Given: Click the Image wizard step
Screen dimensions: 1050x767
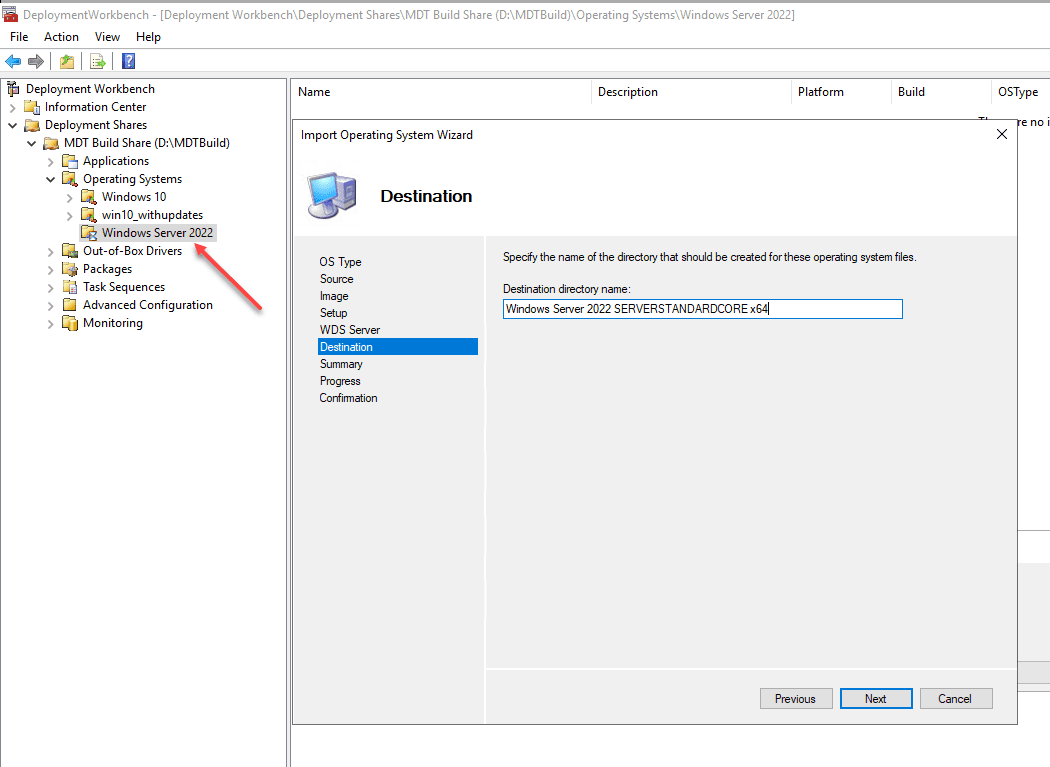Looking at the screenshot, I should 334,296.
